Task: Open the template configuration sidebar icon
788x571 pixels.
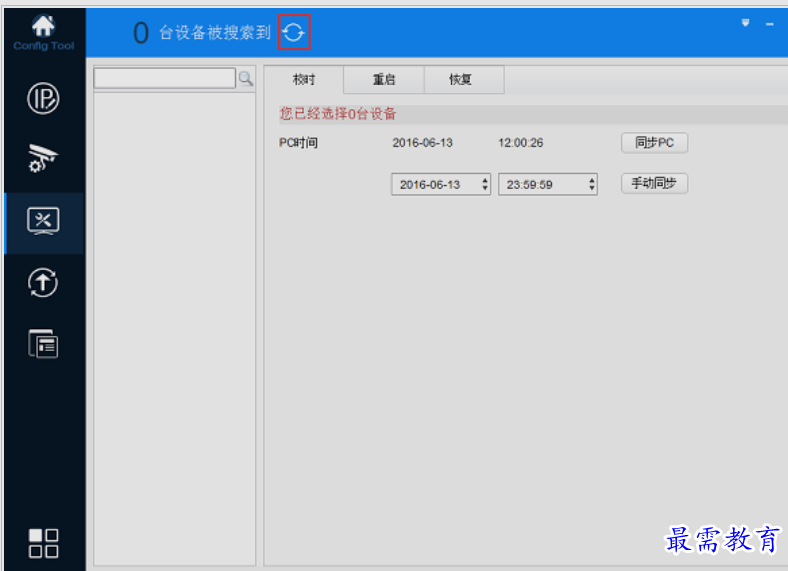Action: point(43,344)
